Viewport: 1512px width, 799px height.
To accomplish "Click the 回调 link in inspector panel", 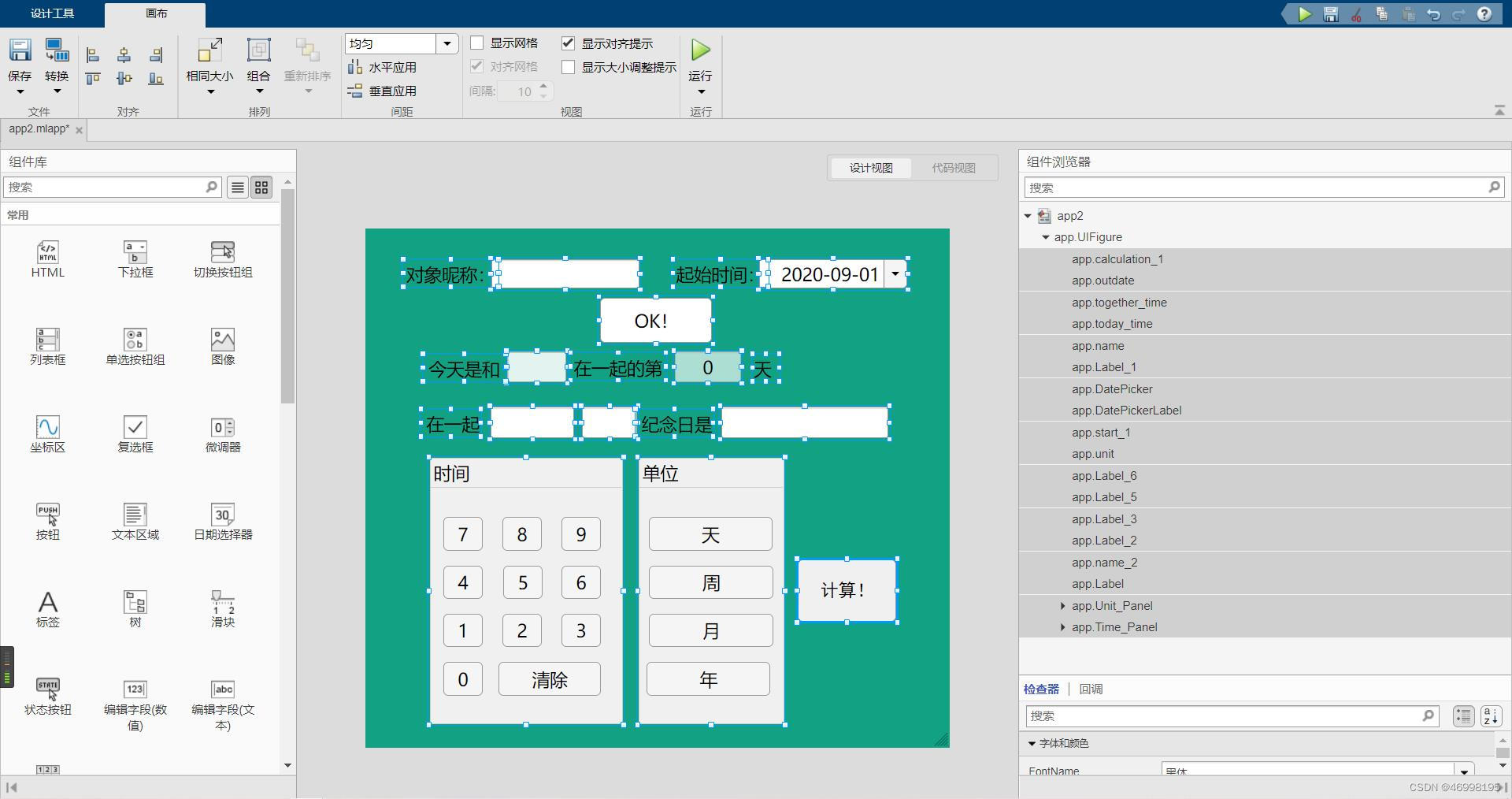I will [x=1090, y=688].
